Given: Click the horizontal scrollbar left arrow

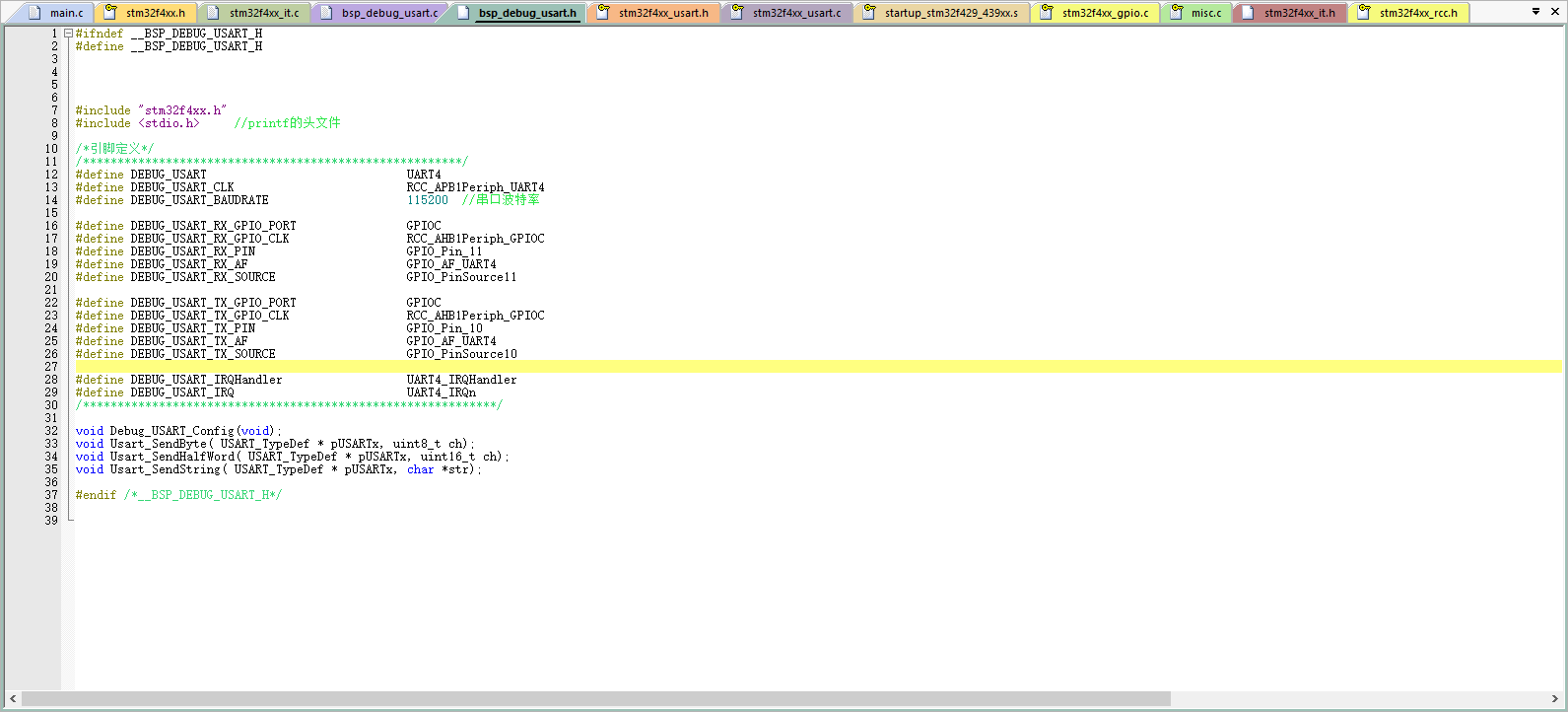Looking at the screenshot, I should pyautogui.click(x=13, y=699).
